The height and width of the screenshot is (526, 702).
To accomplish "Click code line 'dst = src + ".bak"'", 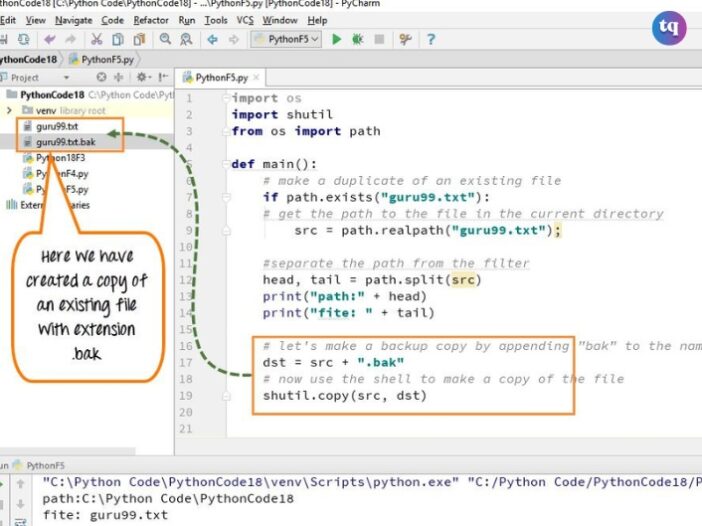I will tap(333, 363).
